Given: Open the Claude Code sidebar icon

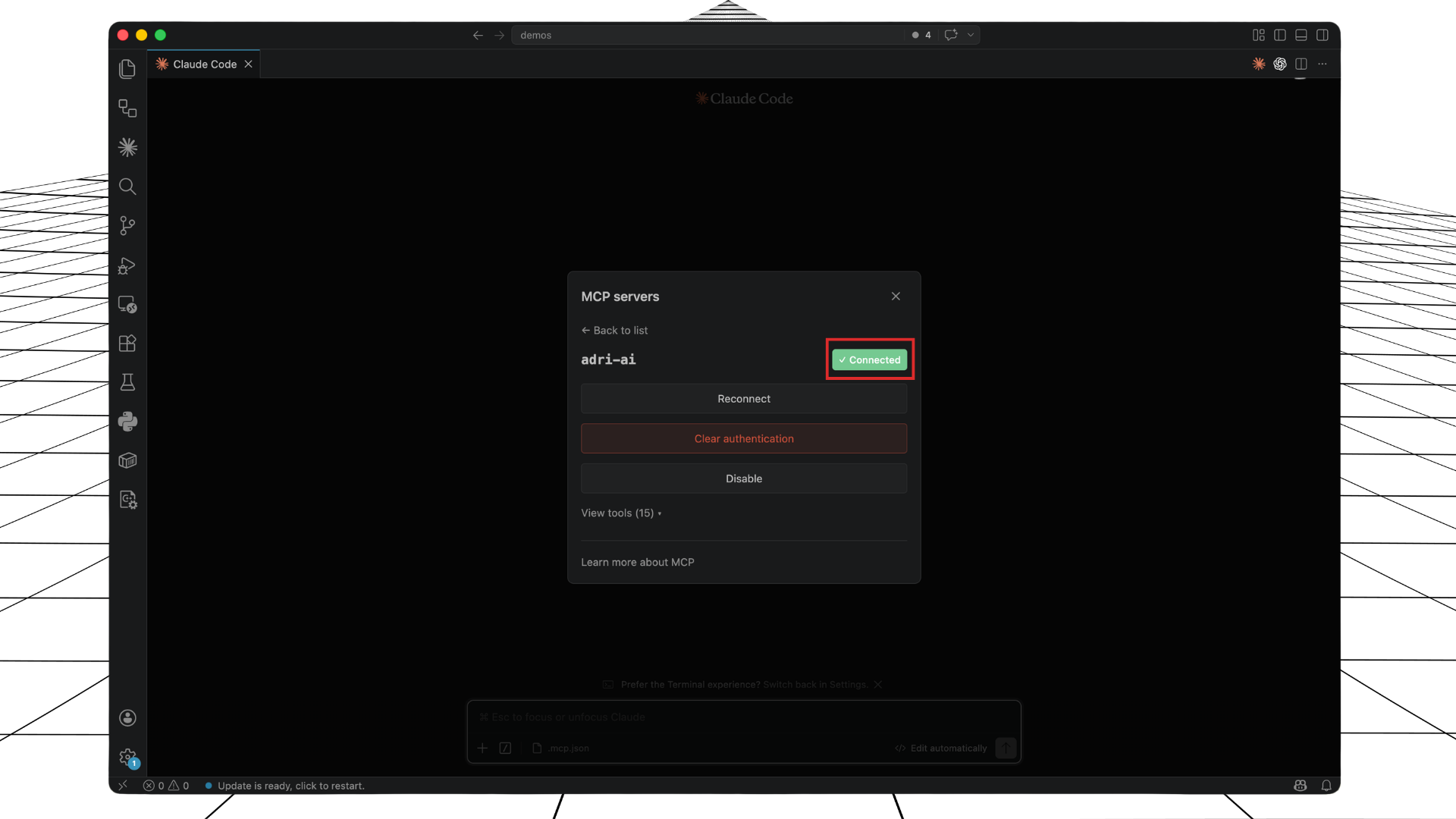Looking at the screenshot, I should coord(127,147).
